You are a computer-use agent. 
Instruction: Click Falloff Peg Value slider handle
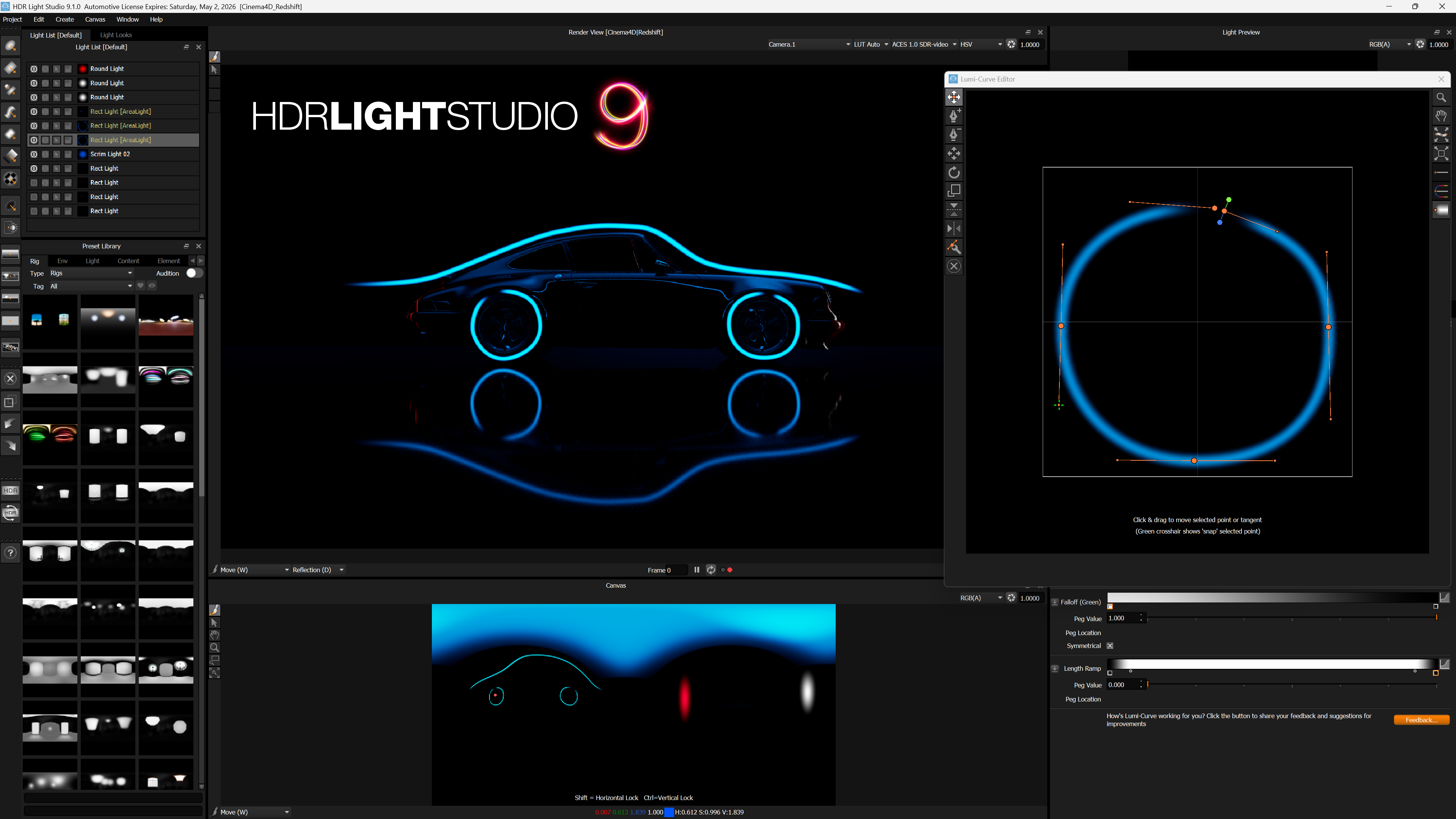point(1436,618)
